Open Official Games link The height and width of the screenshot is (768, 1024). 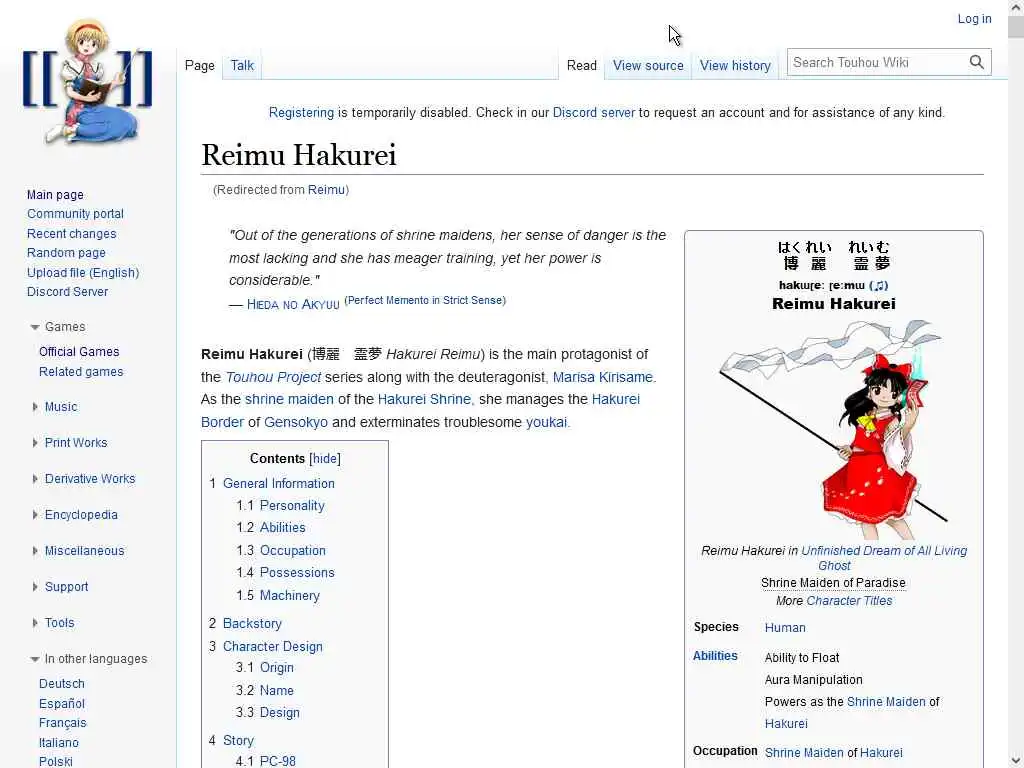79,351
